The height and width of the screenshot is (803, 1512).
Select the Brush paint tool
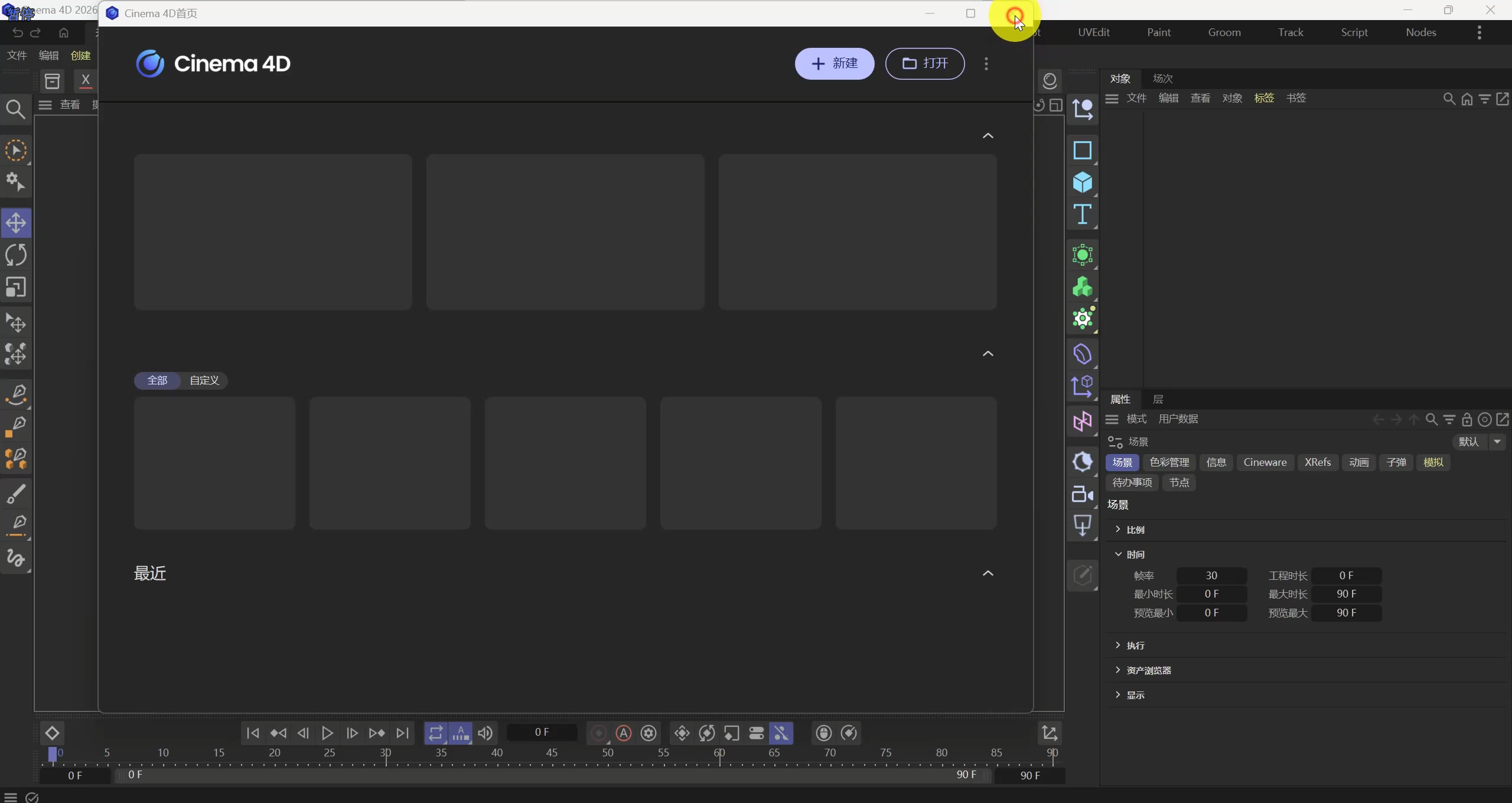pyautogui.click(x=16, y=494)
